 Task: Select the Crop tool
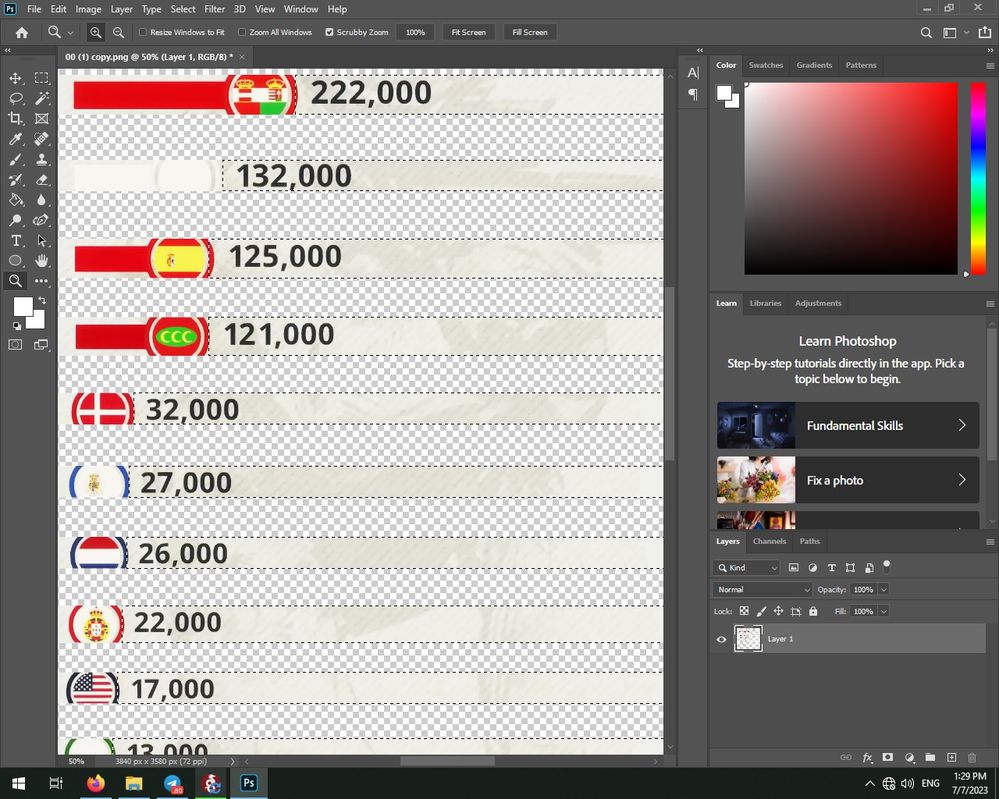[15, 119]
